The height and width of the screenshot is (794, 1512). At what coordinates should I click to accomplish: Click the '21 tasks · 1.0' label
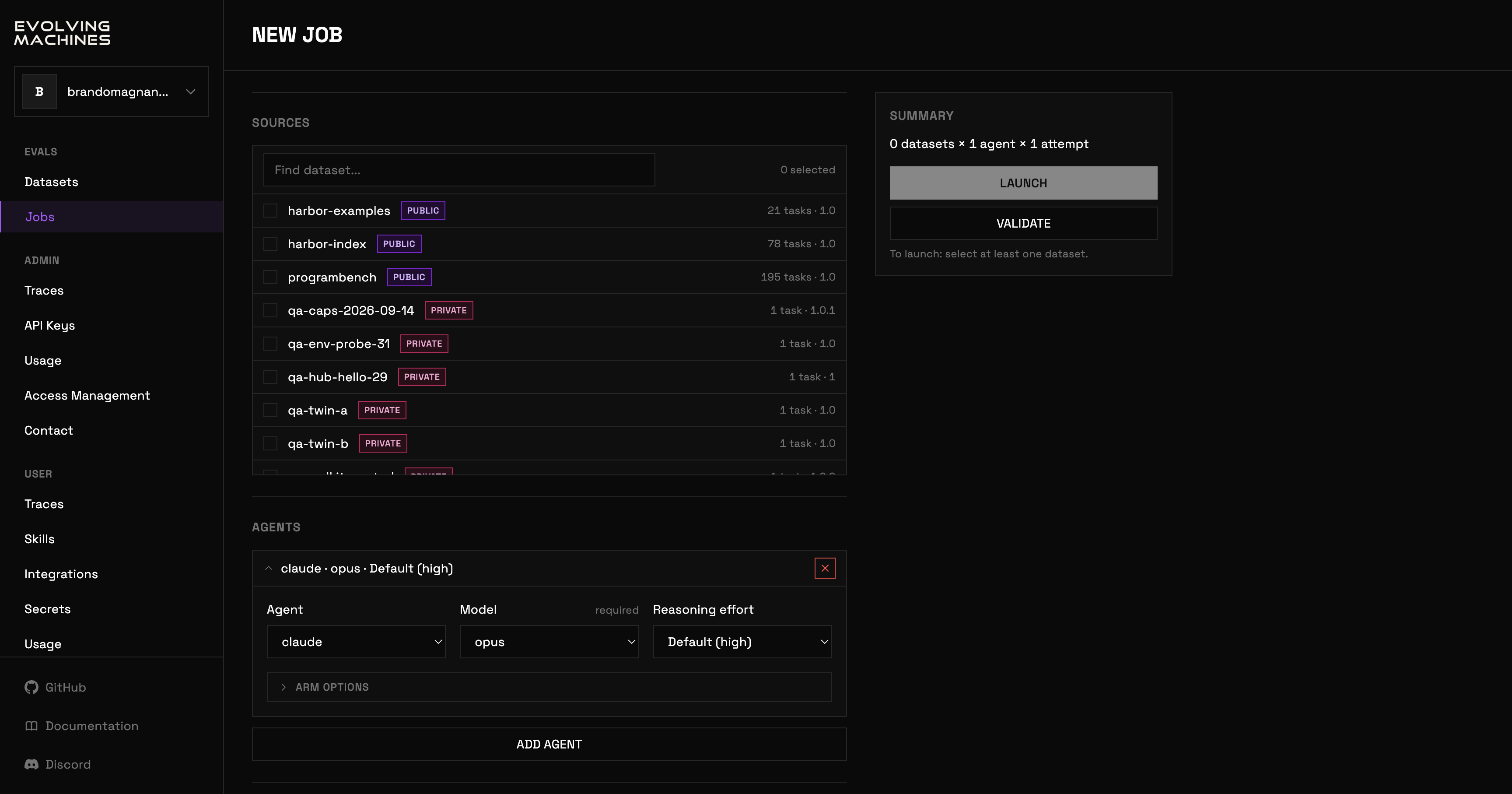pos(801,210)
